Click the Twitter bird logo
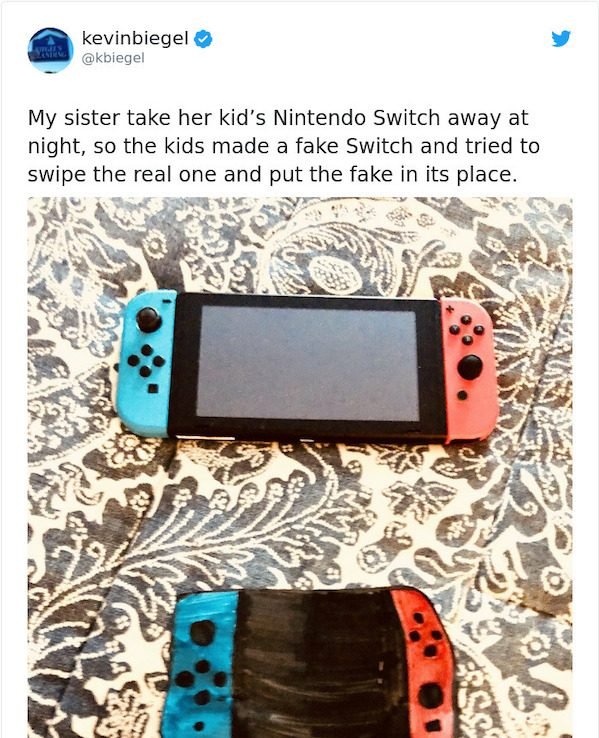This screenshot has width=599, height=738. [x=561, y=39]
